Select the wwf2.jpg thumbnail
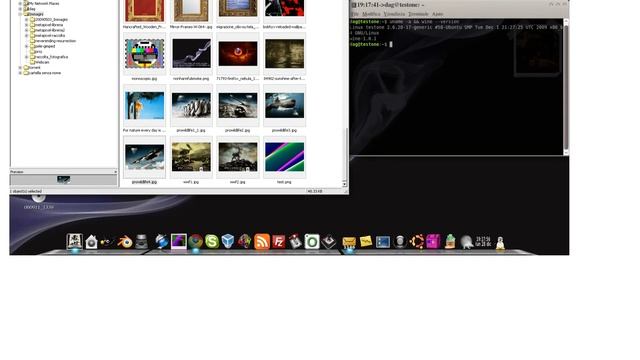640x360 pixels. (x=238, y=157)
